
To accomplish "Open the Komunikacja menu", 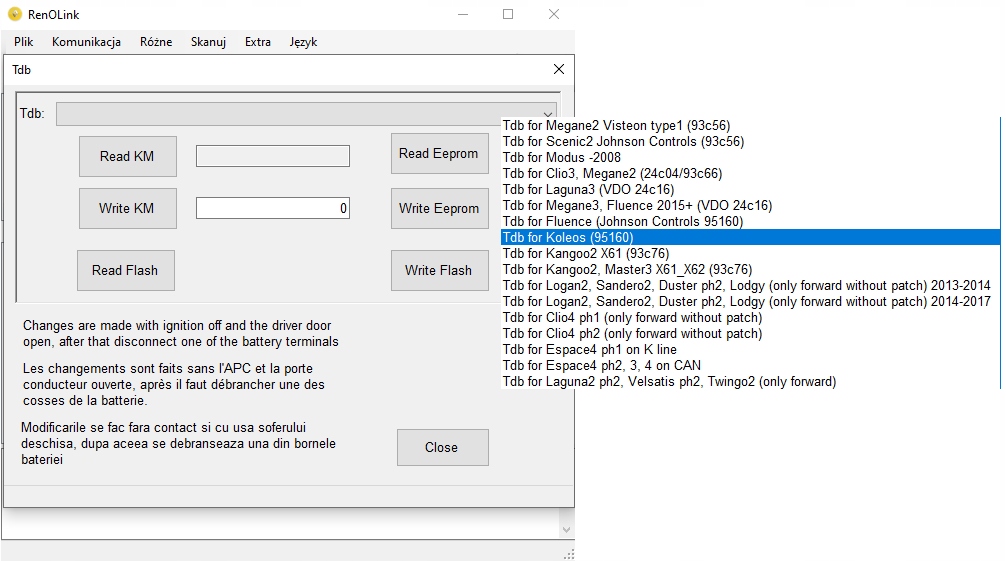I will point(86,42).
